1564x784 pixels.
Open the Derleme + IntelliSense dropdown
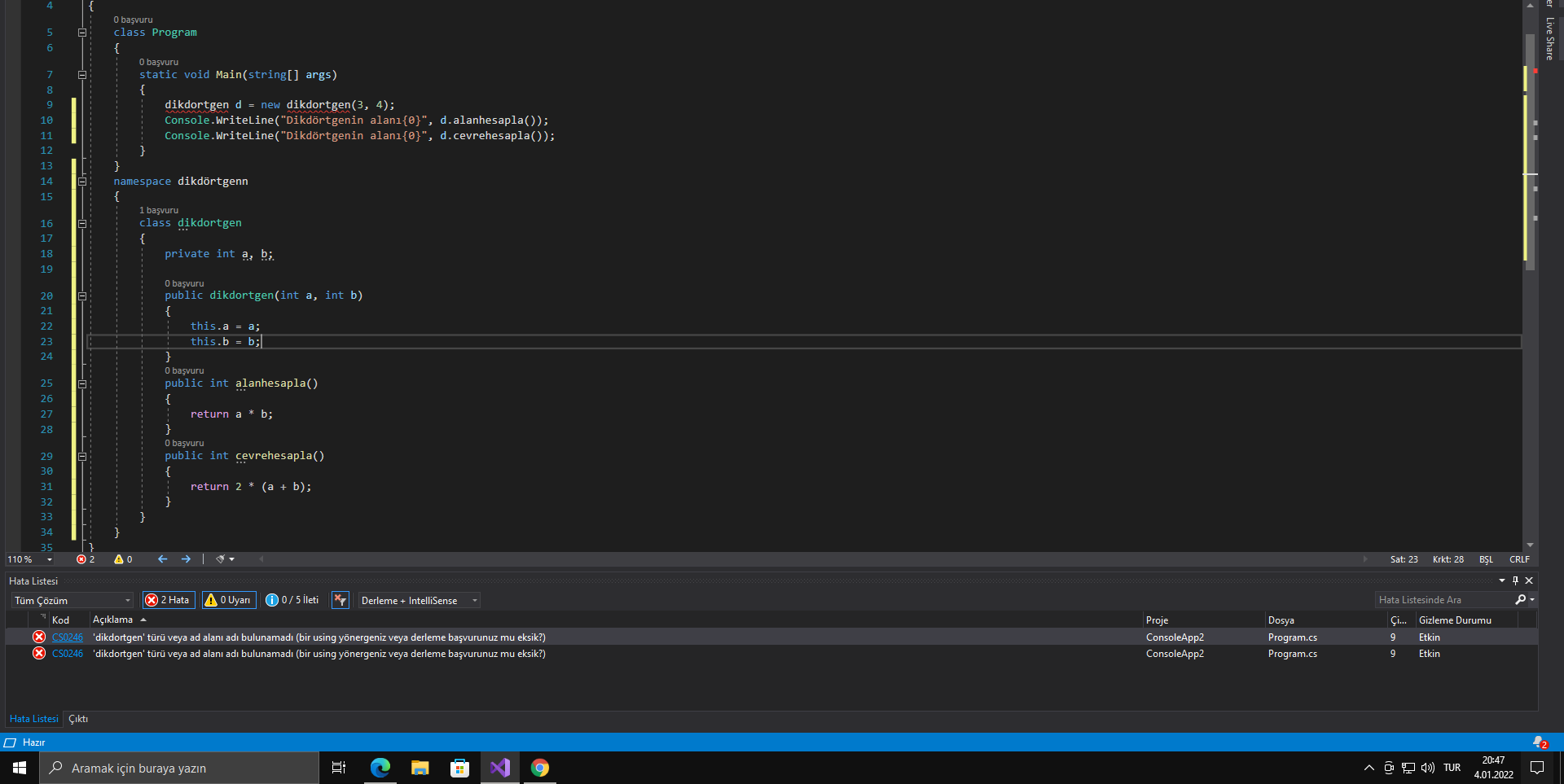[x=419, y=600]
